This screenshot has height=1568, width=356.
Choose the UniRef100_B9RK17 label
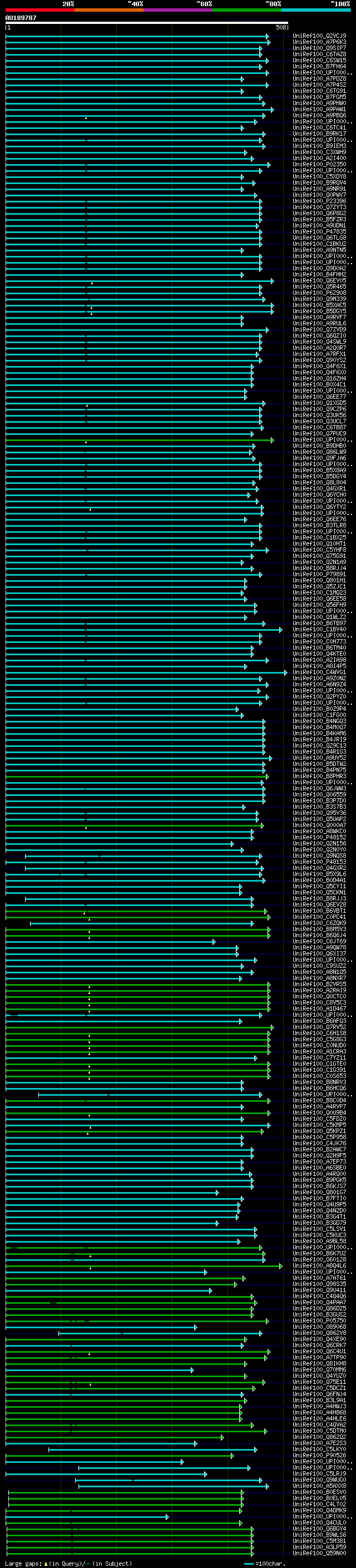coord(319,134)
